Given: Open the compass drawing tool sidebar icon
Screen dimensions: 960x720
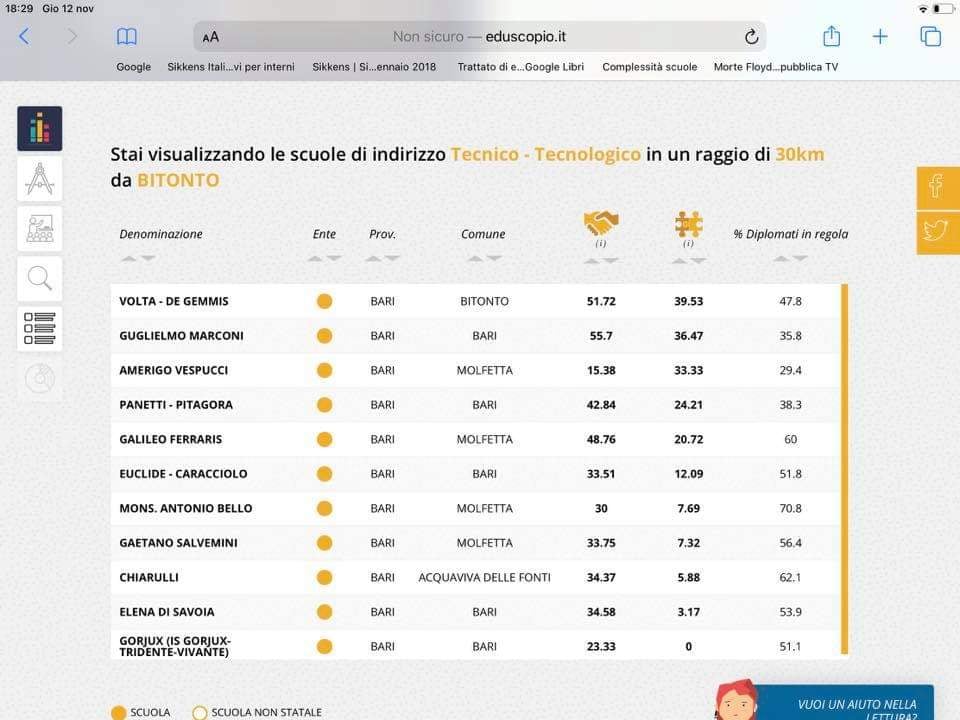Looking at the screenshot, I should click(x=40, y=179).
